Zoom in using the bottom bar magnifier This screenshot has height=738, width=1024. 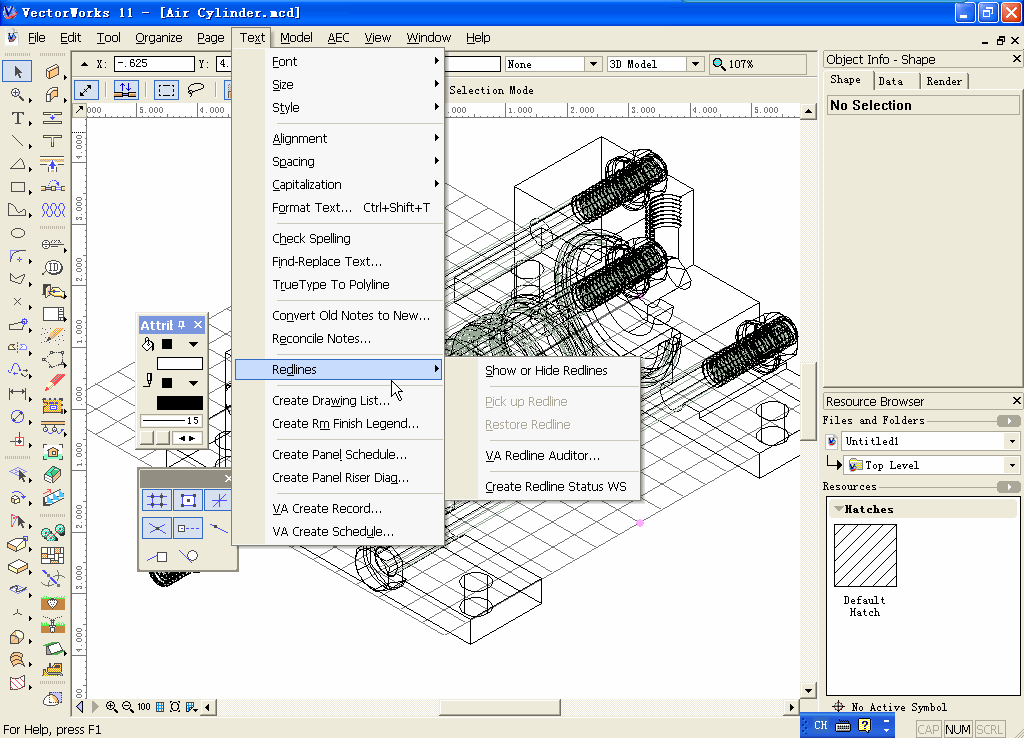(x=112, y=707)
